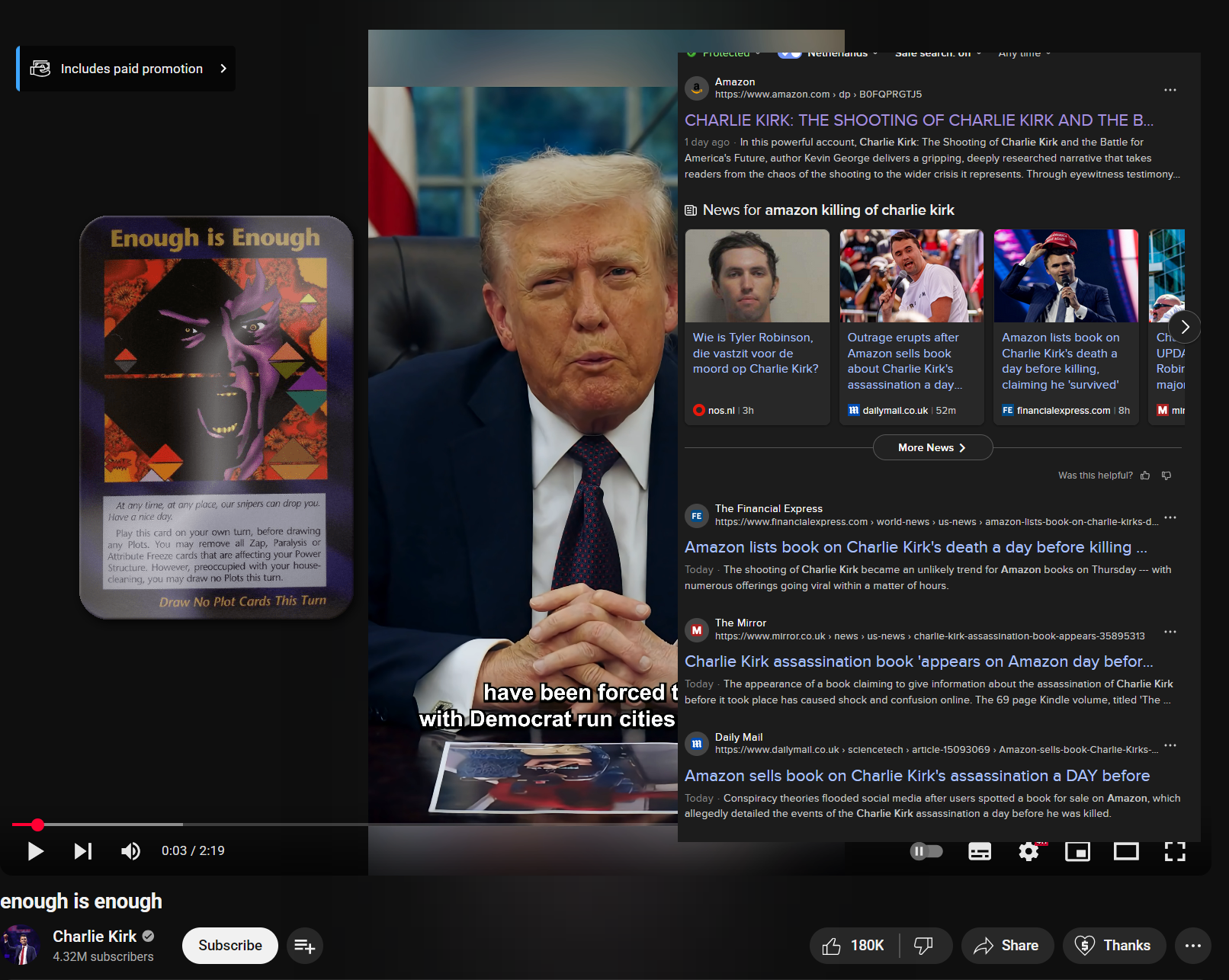Click the nos.nl news card photo

pos(757,276)
